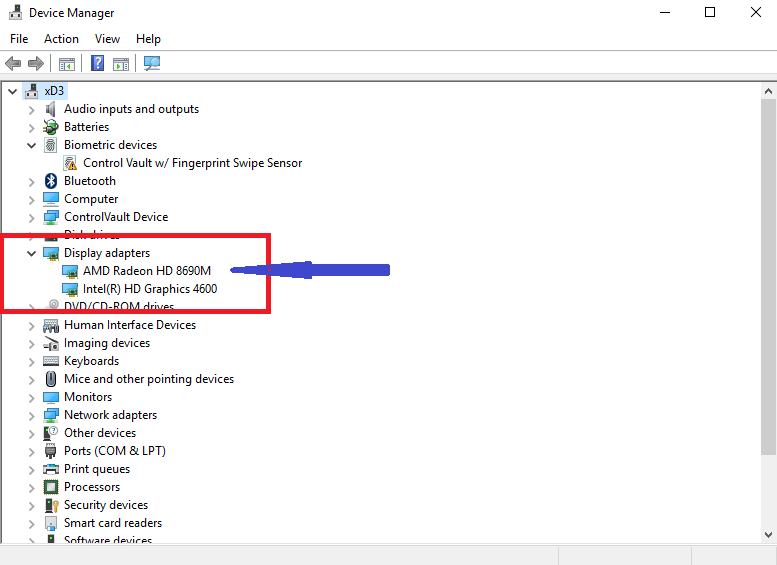Screen dimensions: 777x565
Task: Select Intel(R) HD Graphics 4600 adapter
Action: 149,289
